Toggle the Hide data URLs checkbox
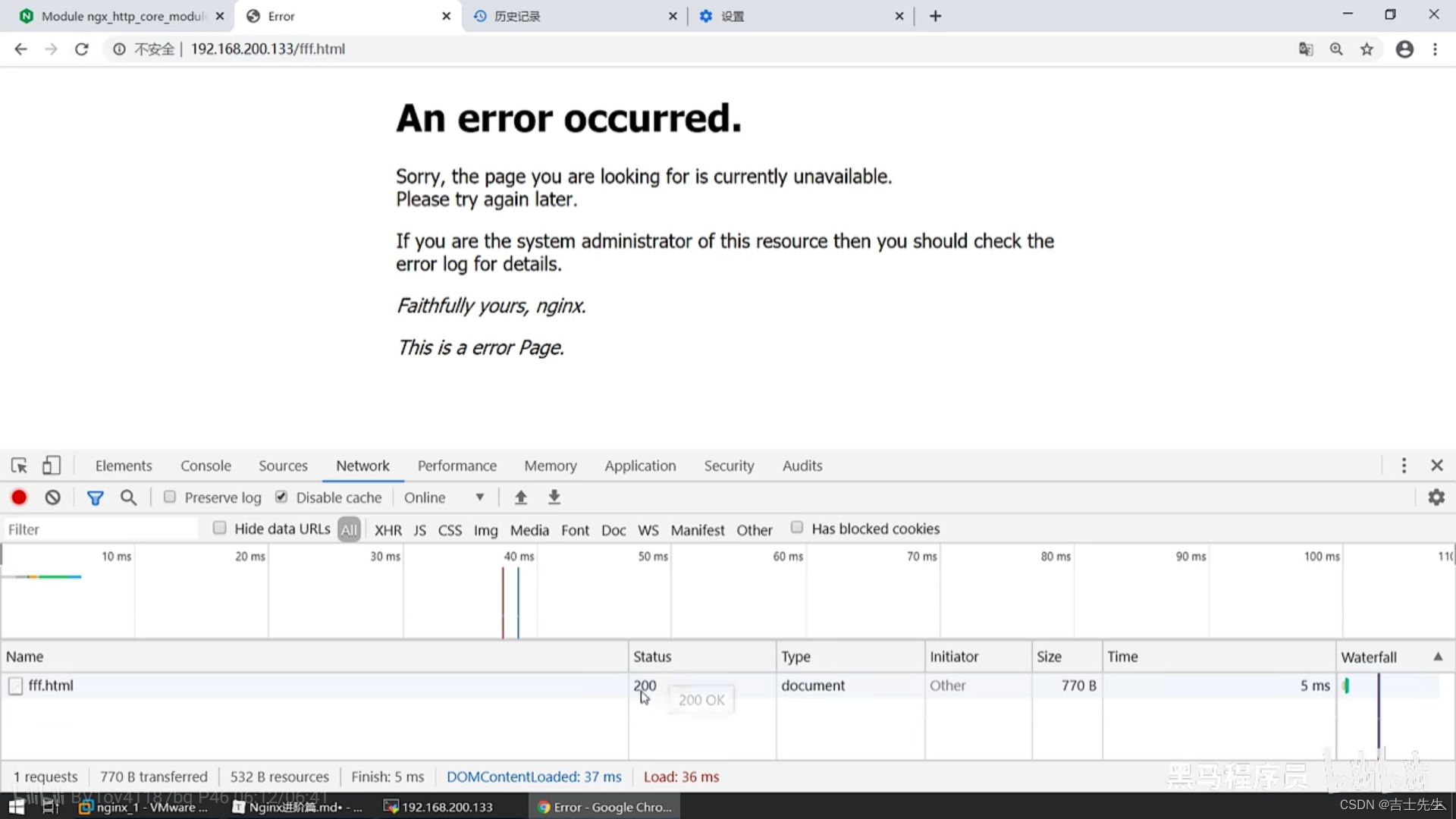This screenshot has height=819, width=1456. tap(220, 528)
